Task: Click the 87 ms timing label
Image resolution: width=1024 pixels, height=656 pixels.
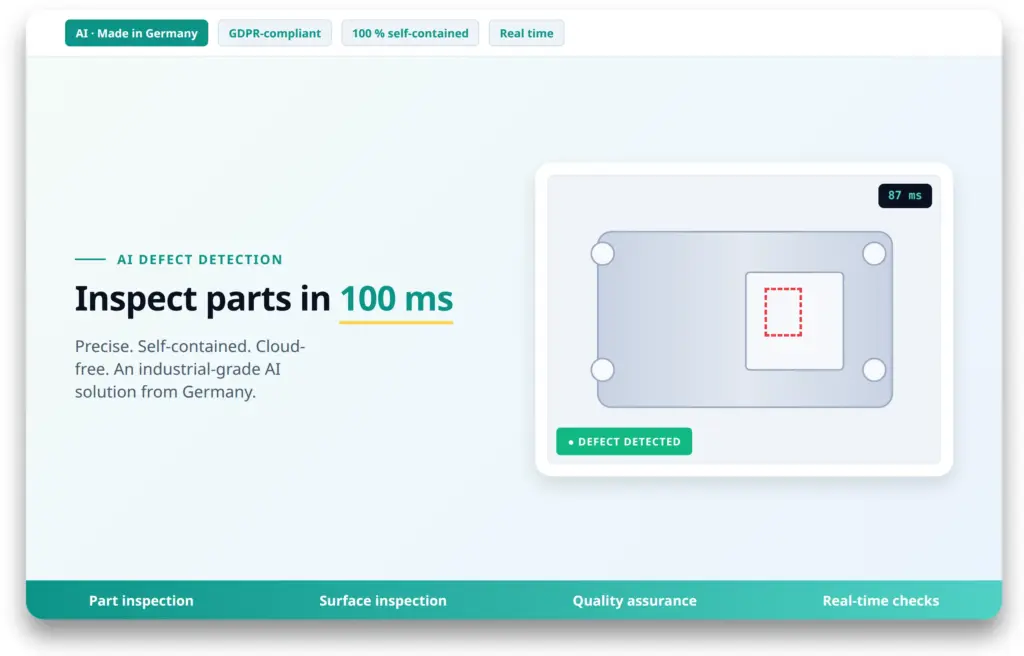Action: [x=905, y=195]
